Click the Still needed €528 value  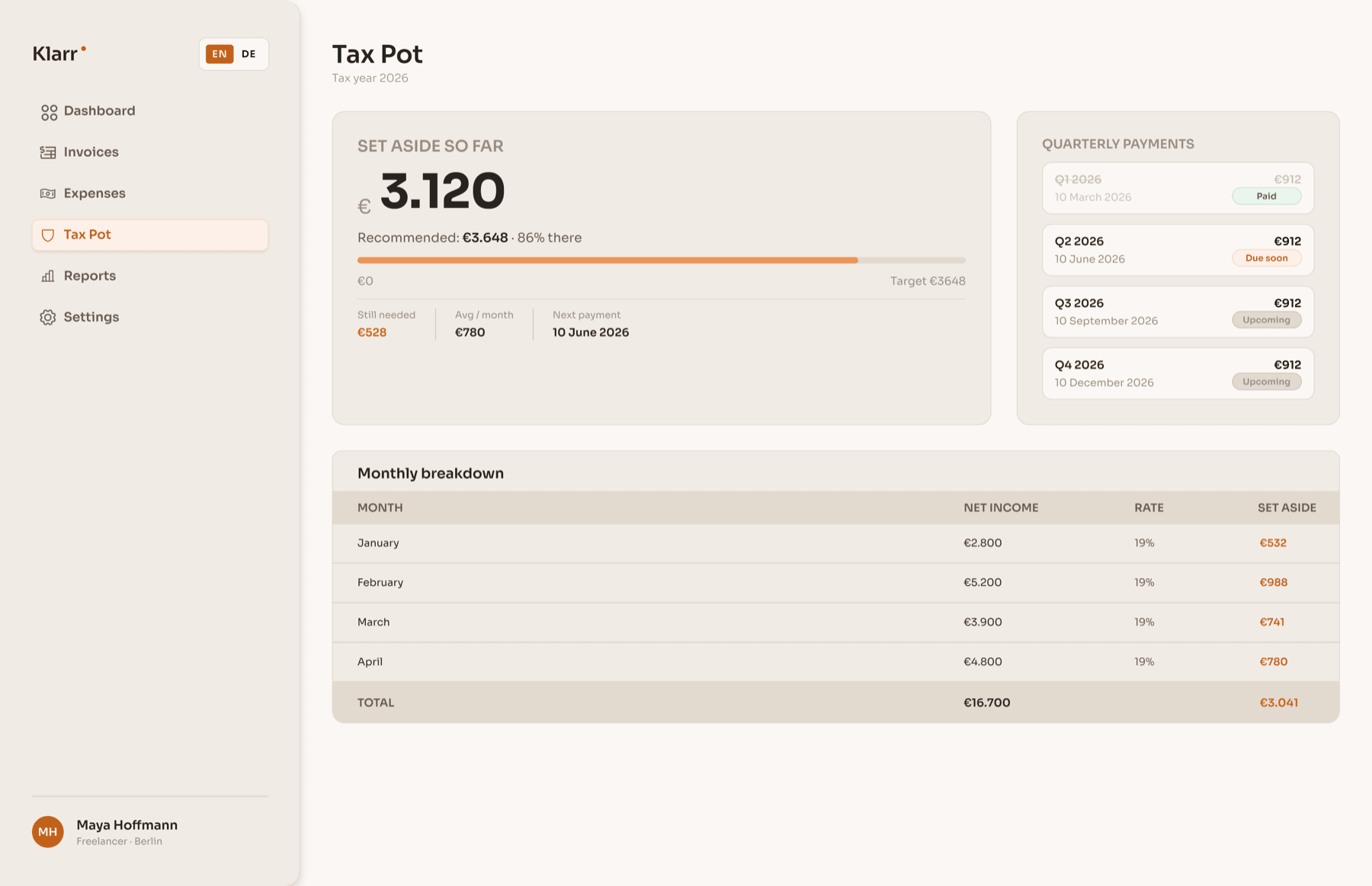pyautogui.click(x=372, y=332)
